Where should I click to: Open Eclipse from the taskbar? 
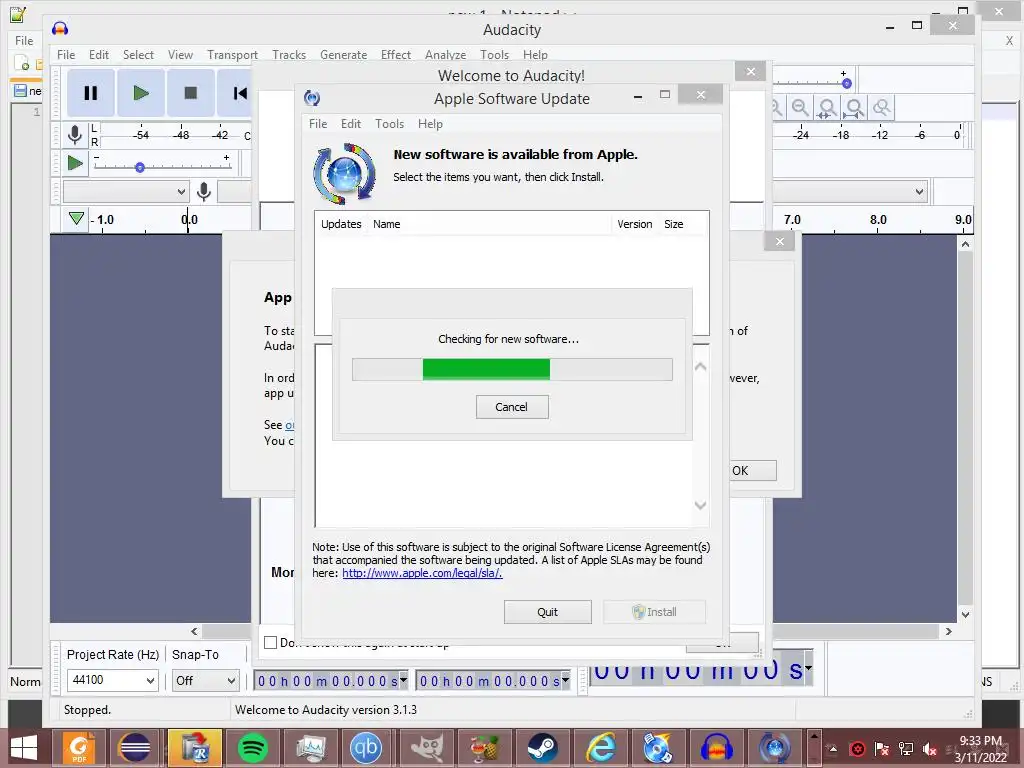tap(135, 748)
